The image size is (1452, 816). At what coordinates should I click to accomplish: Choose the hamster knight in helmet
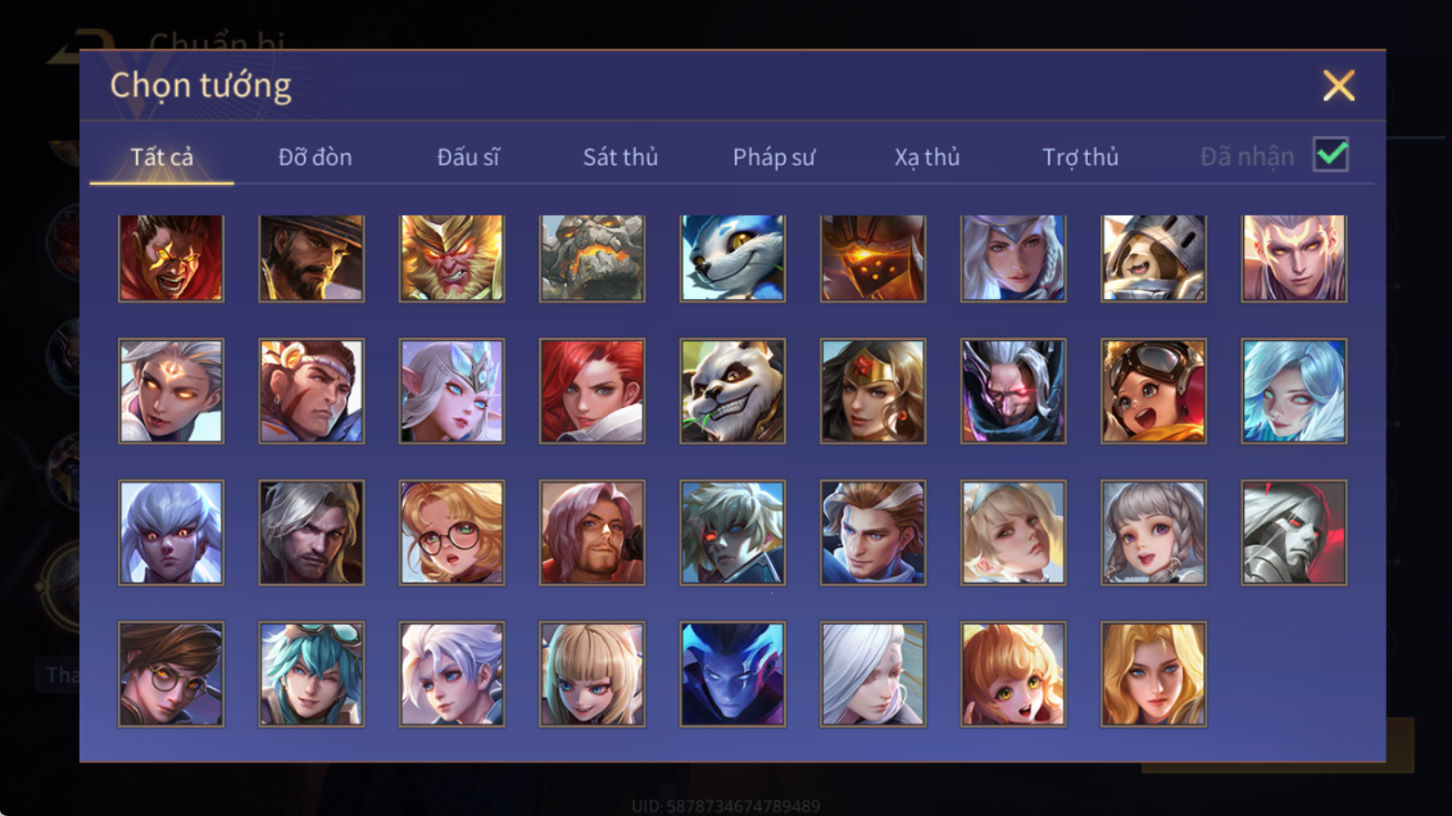click(1153, 258)
